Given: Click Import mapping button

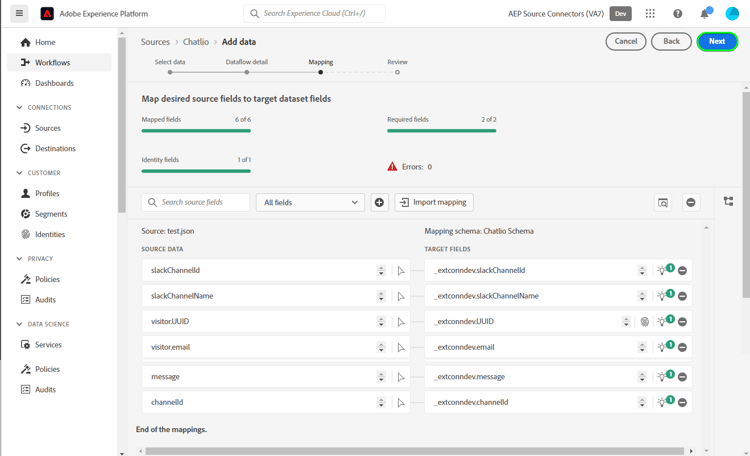Looking at the screenshot, I should coord(434,202).
